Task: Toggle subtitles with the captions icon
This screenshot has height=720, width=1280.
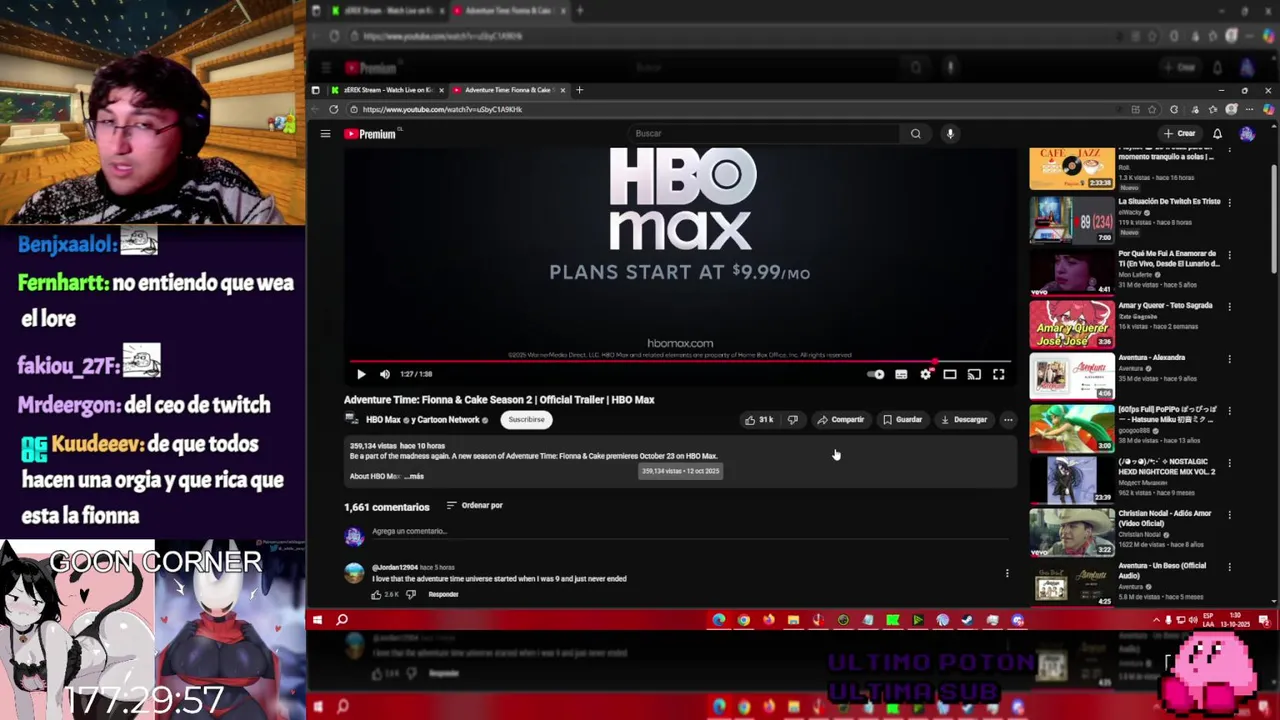Action: 901,374
